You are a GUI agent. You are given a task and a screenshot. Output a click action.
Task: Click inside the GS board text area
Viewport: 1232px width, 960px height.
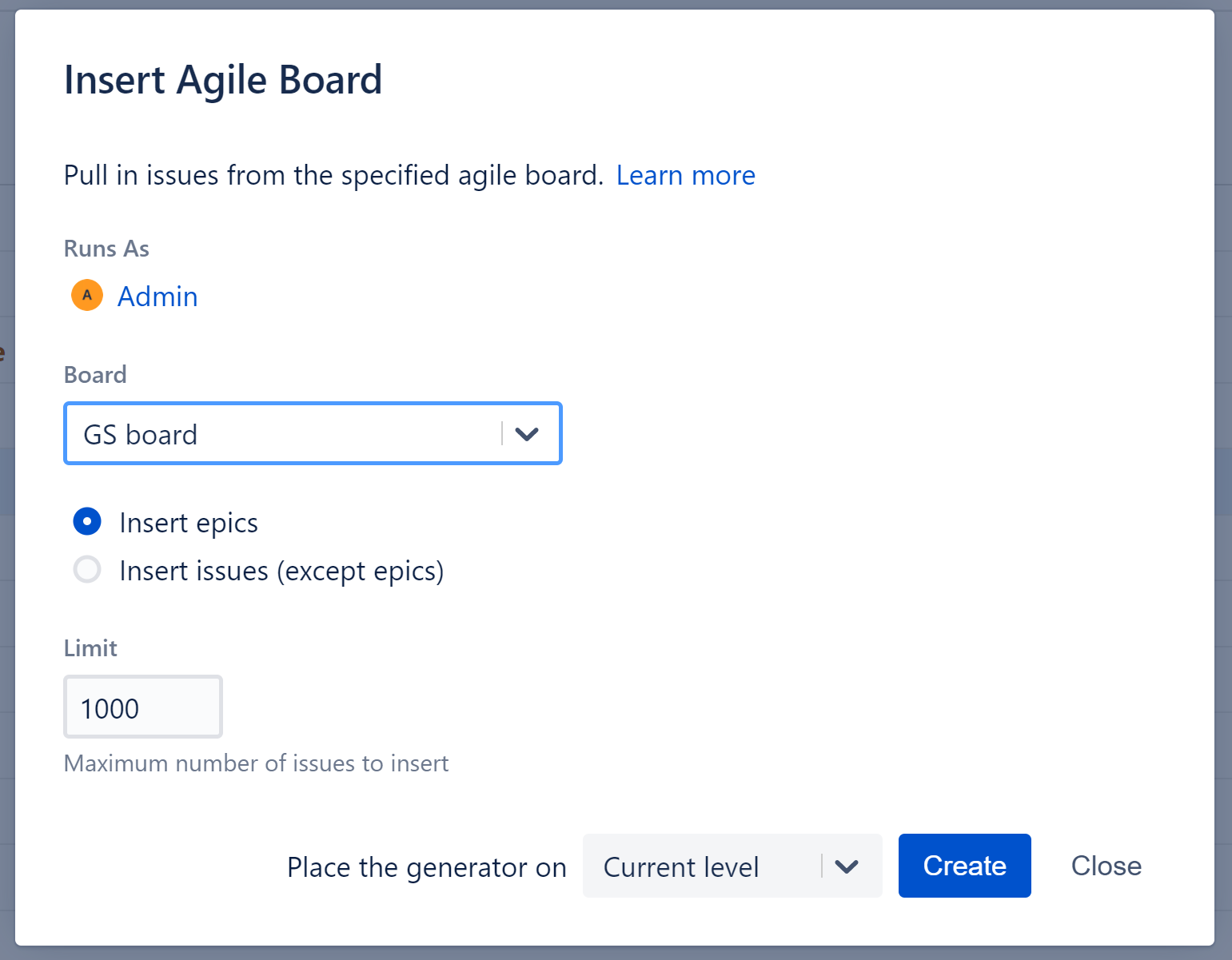click(x=240, y=434)
